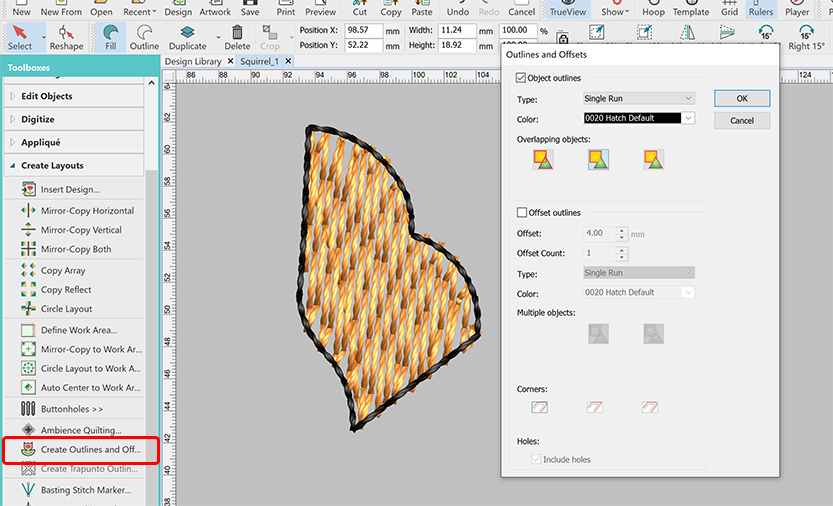Image resolution: width=833 pixels, height=506 pixels.
Task: Confirm dialog with OK button
Action: [741, 98]
